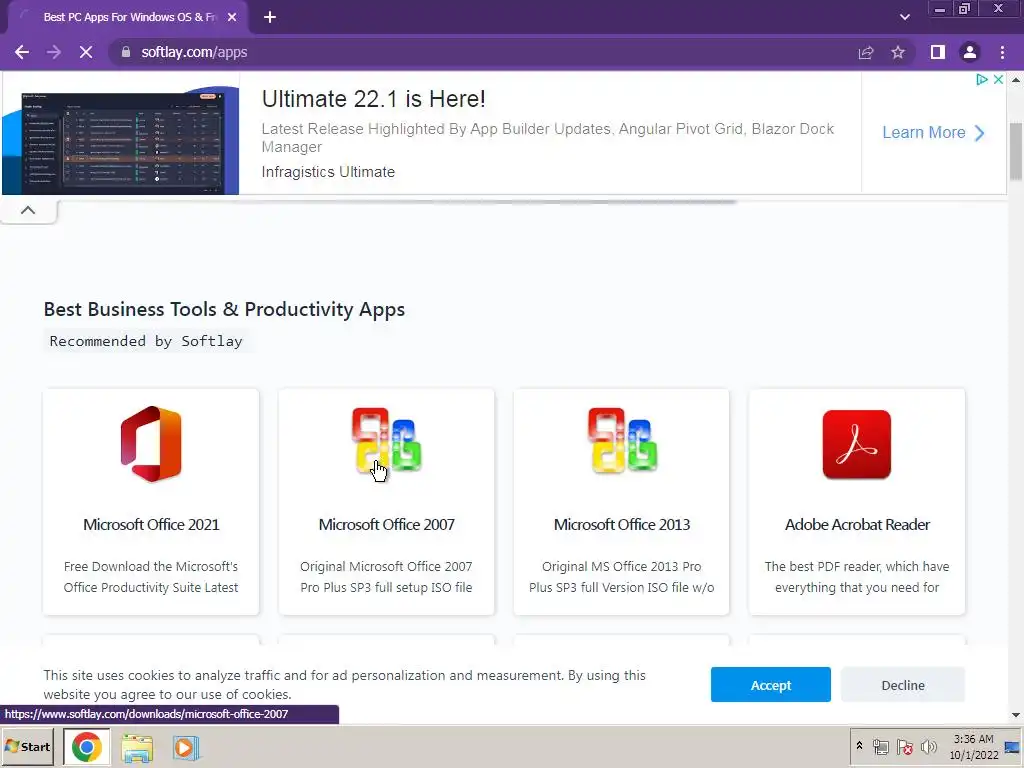Click the Chrome taskbar icon

87,746
